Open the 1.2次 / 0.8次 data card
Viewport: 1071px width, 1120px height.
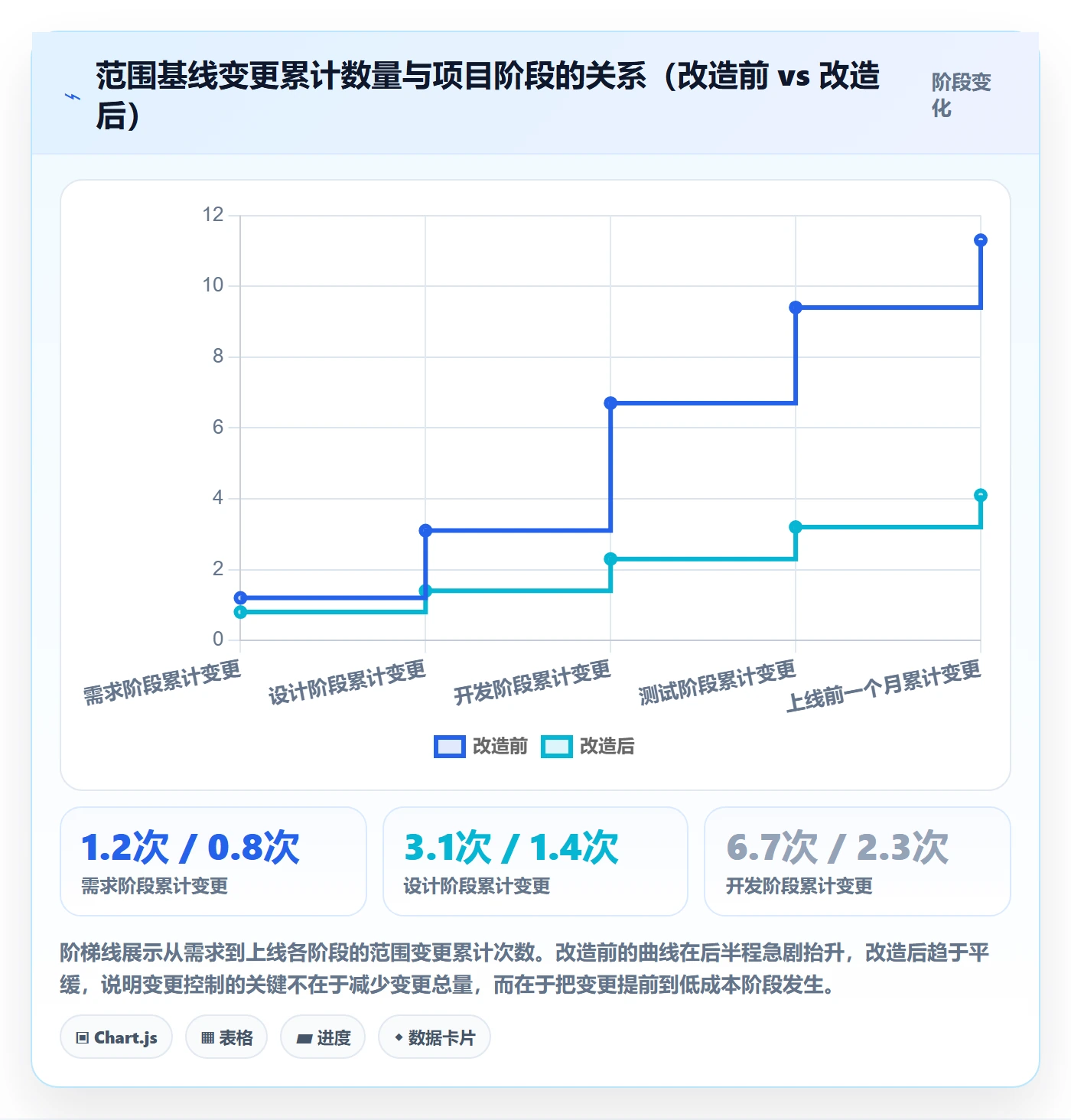(213, 861)
